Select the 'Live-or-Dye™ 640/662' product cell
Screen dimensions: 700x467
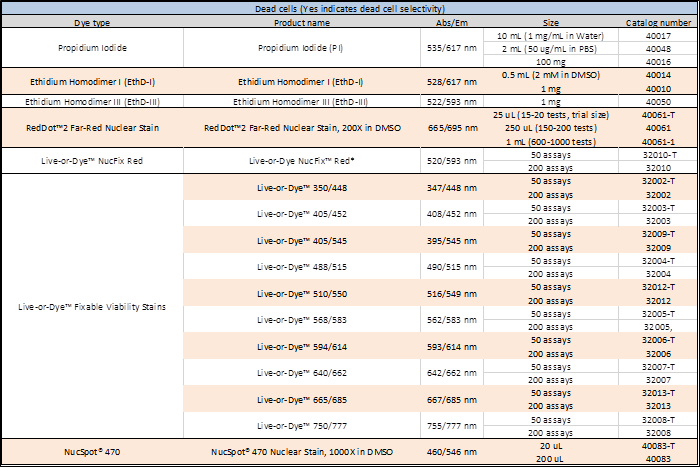tap(302, 372)
